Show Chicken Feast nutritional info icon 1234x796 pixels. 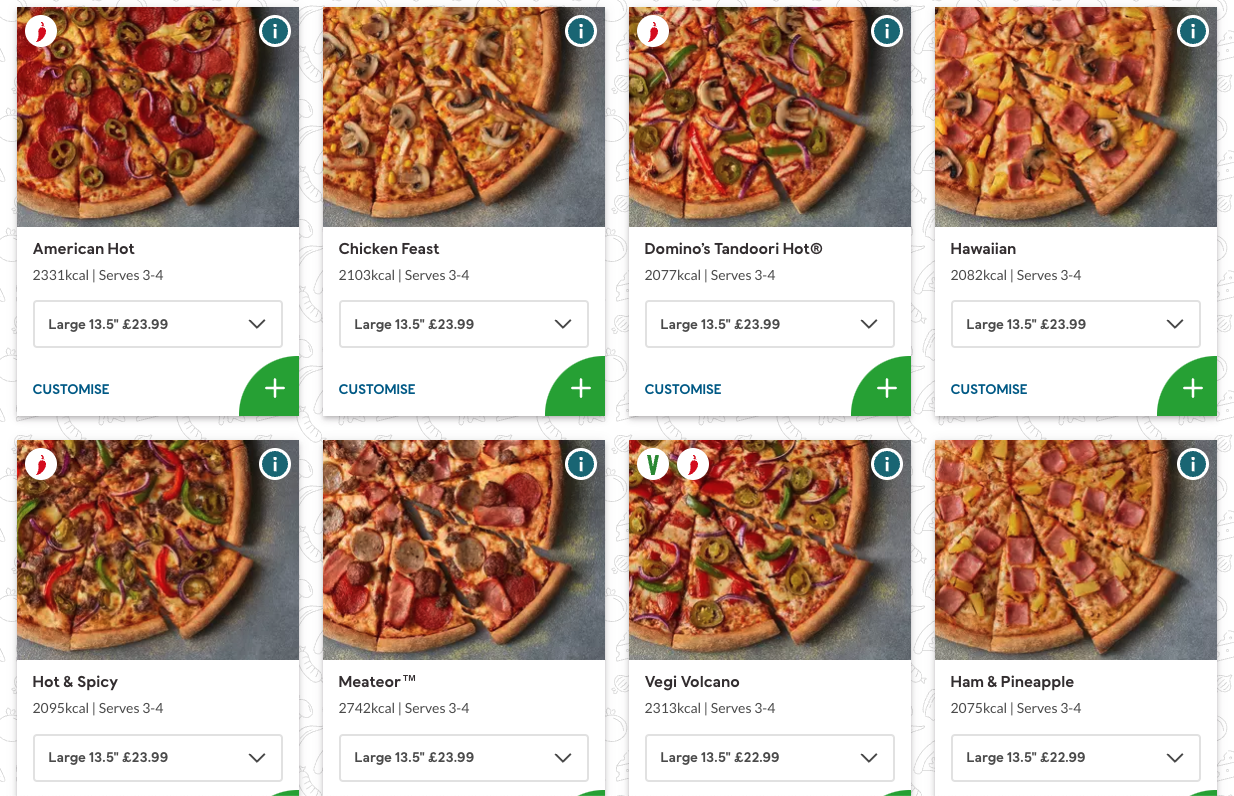click(x=580, y=32)
